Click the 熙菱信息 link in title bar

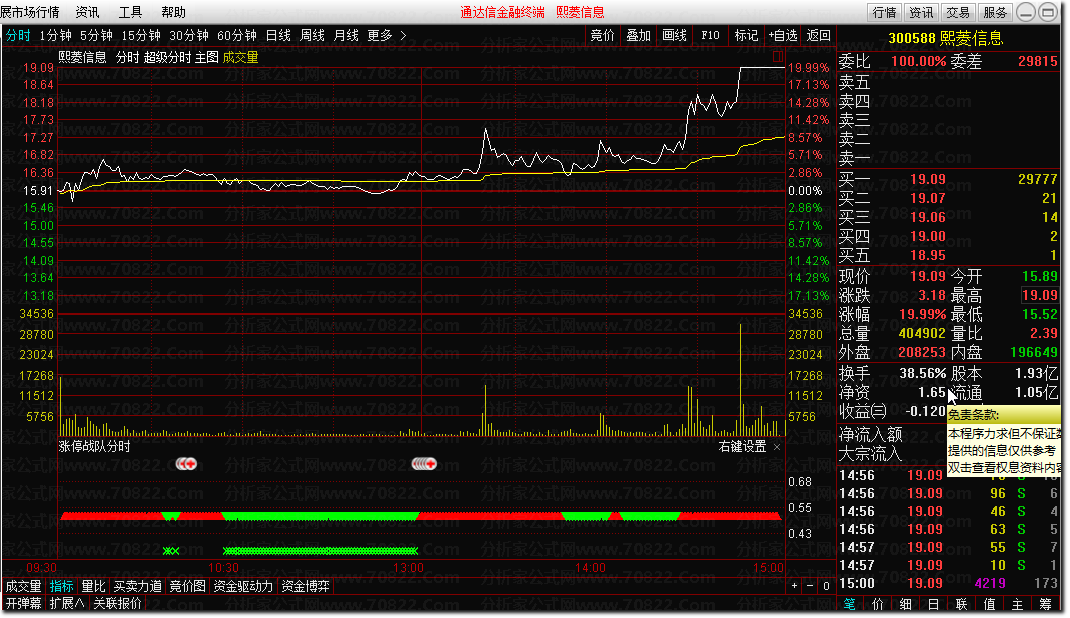click(x=580, y=12)
